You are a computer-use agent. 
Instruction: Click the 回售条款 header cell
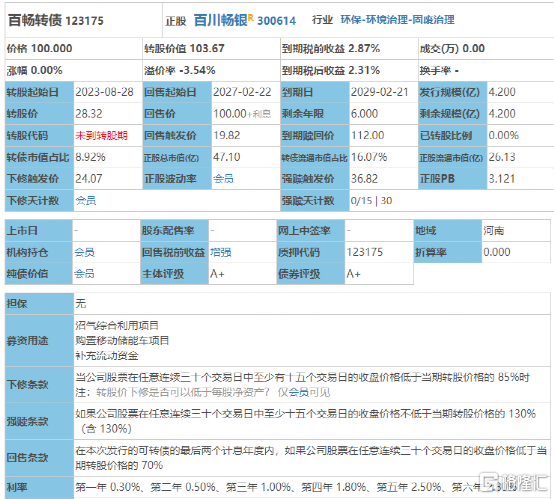tap(39, 458)
